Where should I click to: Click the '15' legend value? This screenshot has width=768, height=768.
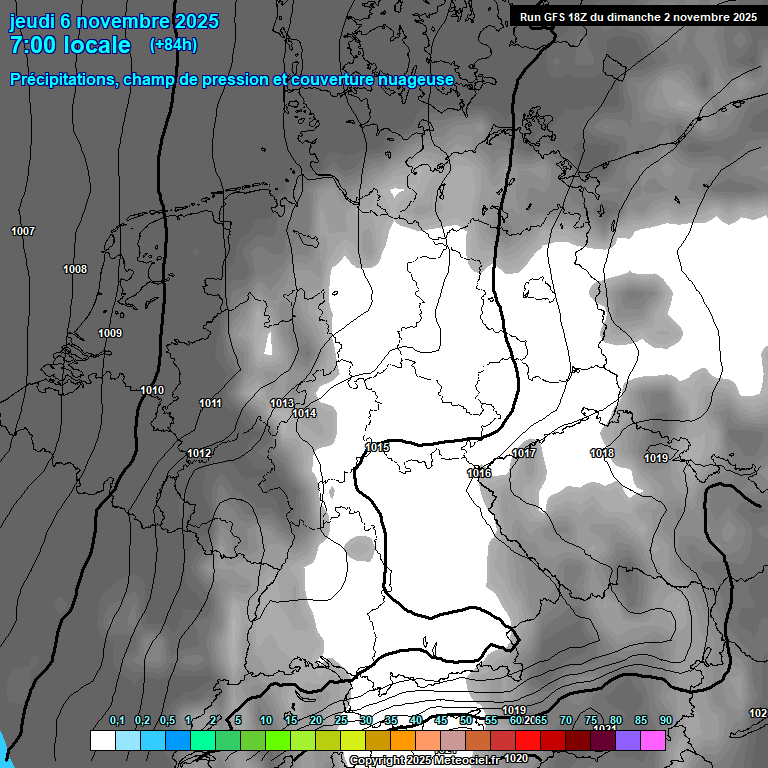coord(291,720)
